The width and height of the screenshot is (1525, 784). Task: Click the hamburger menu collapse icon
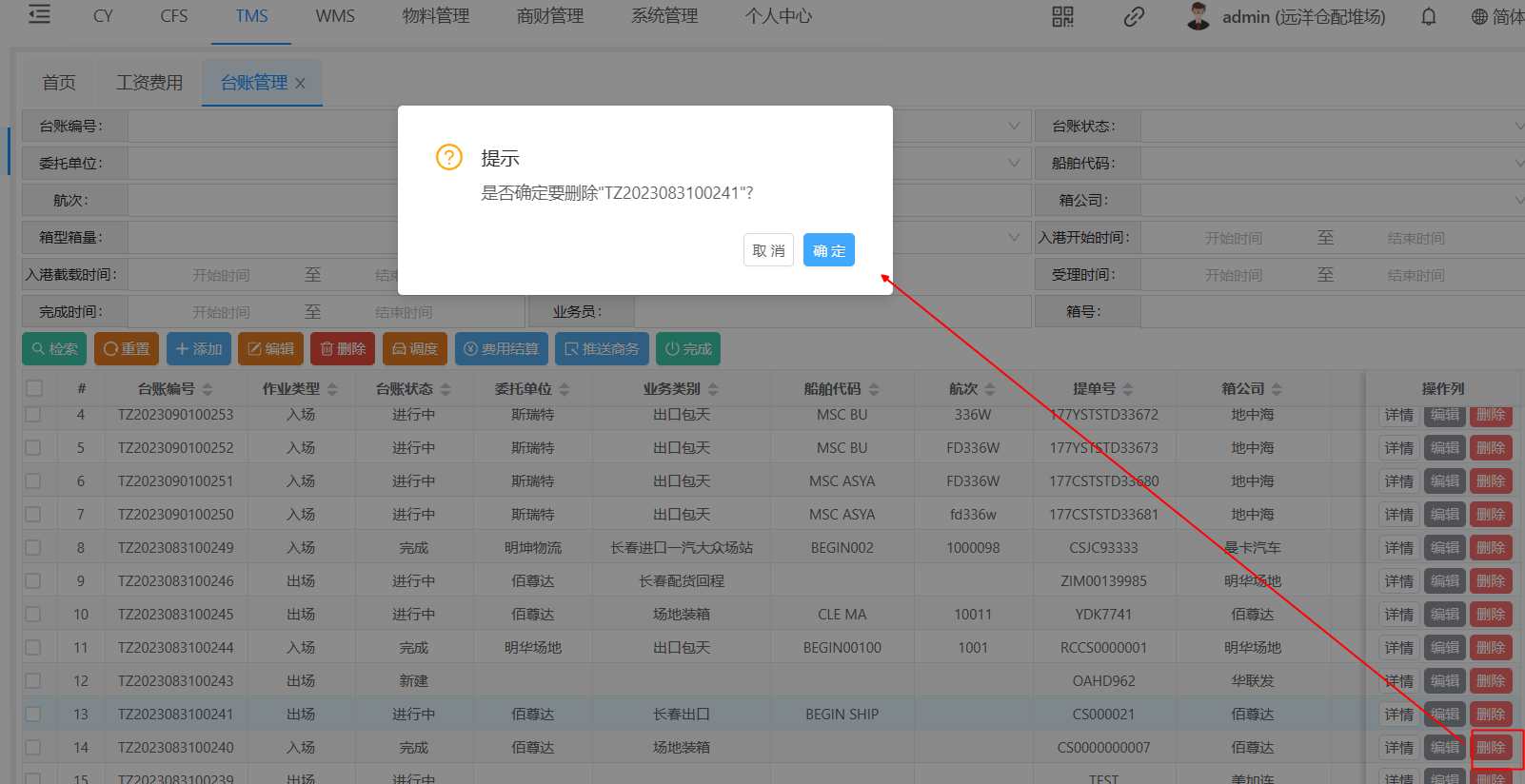[x=39, y=15]
